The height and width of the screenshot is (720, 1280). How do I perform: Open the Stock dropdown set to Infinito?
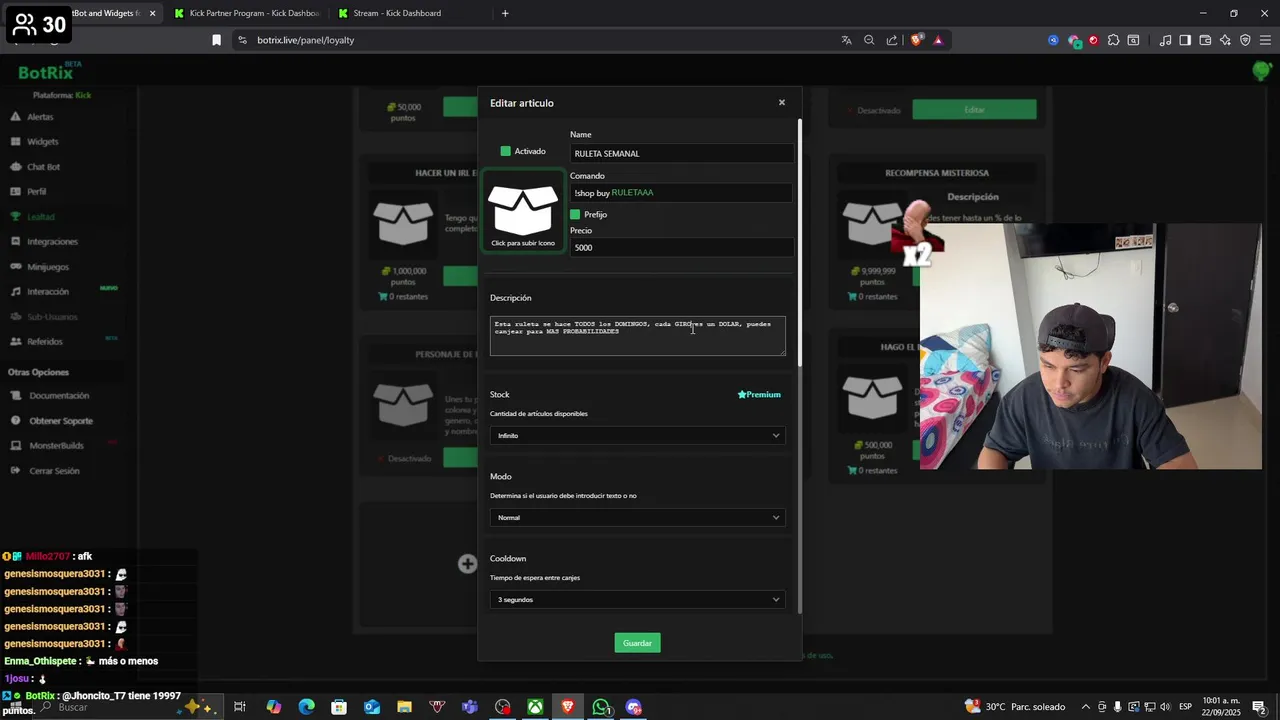pos(638,435)
